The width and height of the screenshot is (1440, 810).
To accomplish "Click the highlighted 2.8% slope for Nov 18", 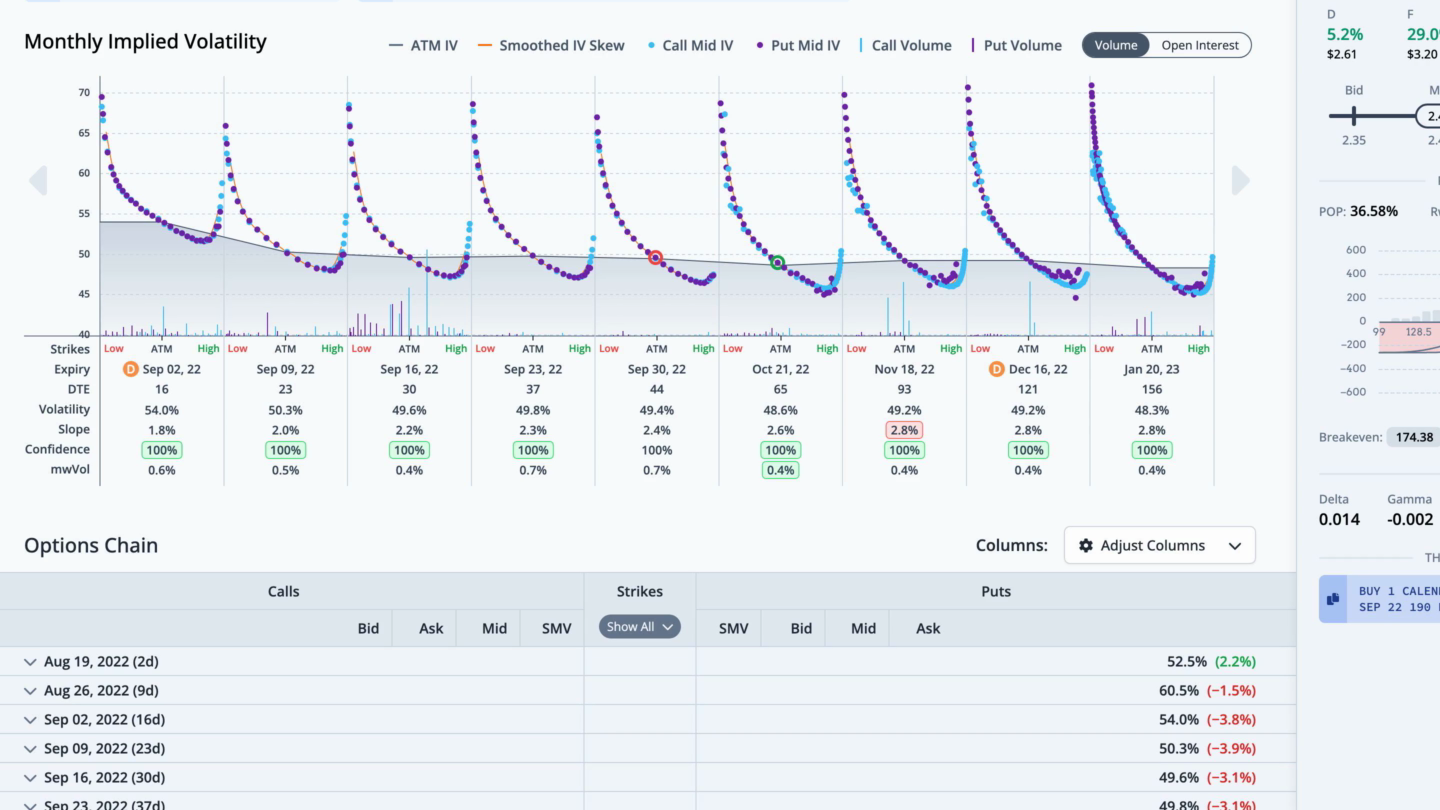I will pos(903,430).
